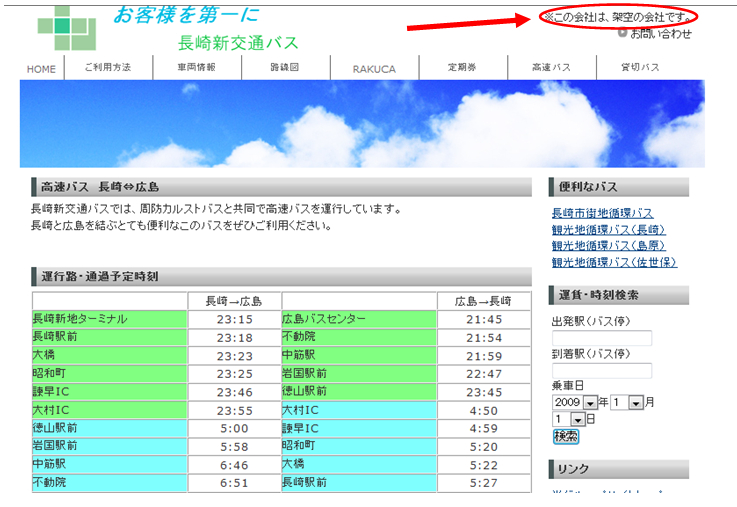Click the blue sky banner image
This screenshot has width=737, height=507.
(362, 124)
